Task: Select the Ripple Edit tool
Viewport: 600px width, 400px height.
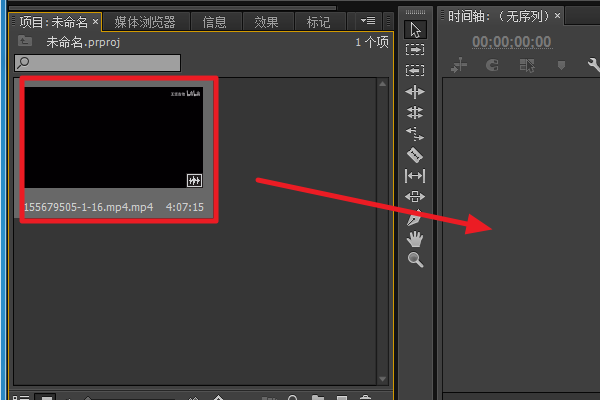Action: (415, 92)
